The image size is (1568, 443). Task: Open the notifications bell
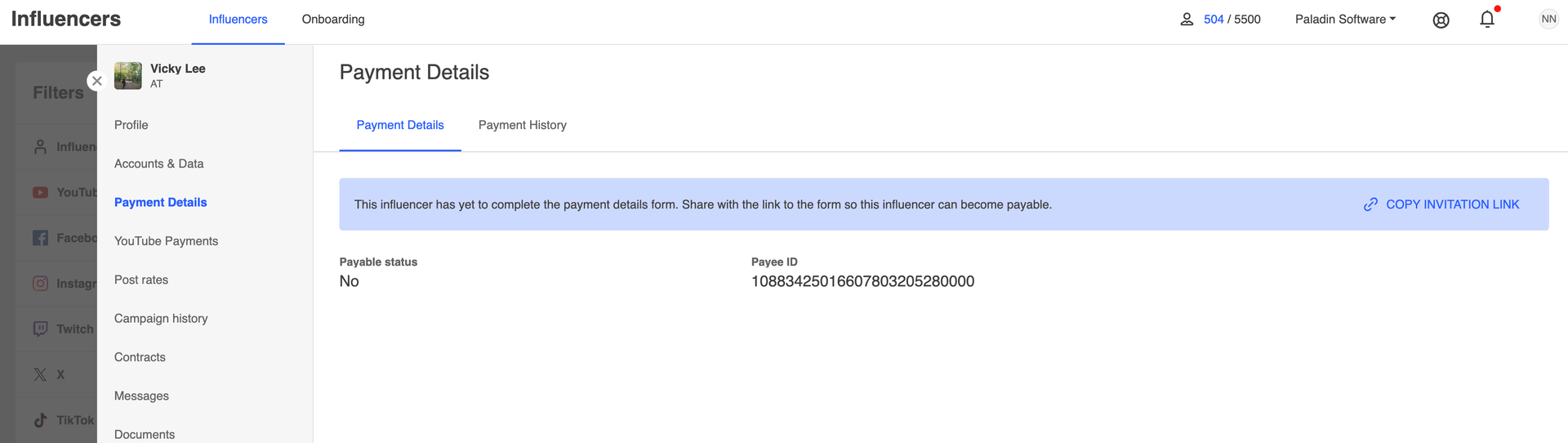point(1487,19)
